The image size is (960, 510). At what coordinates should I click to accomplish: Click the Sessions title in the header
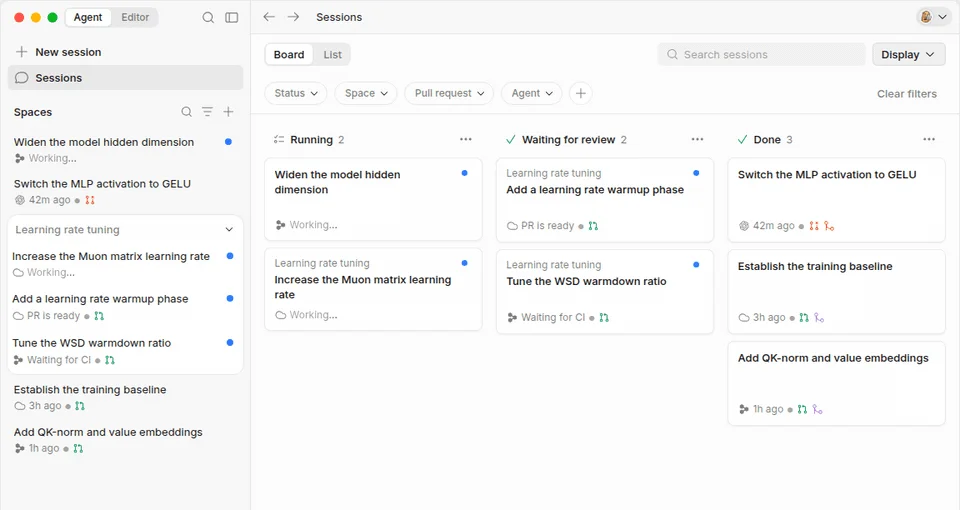[339, 17]
